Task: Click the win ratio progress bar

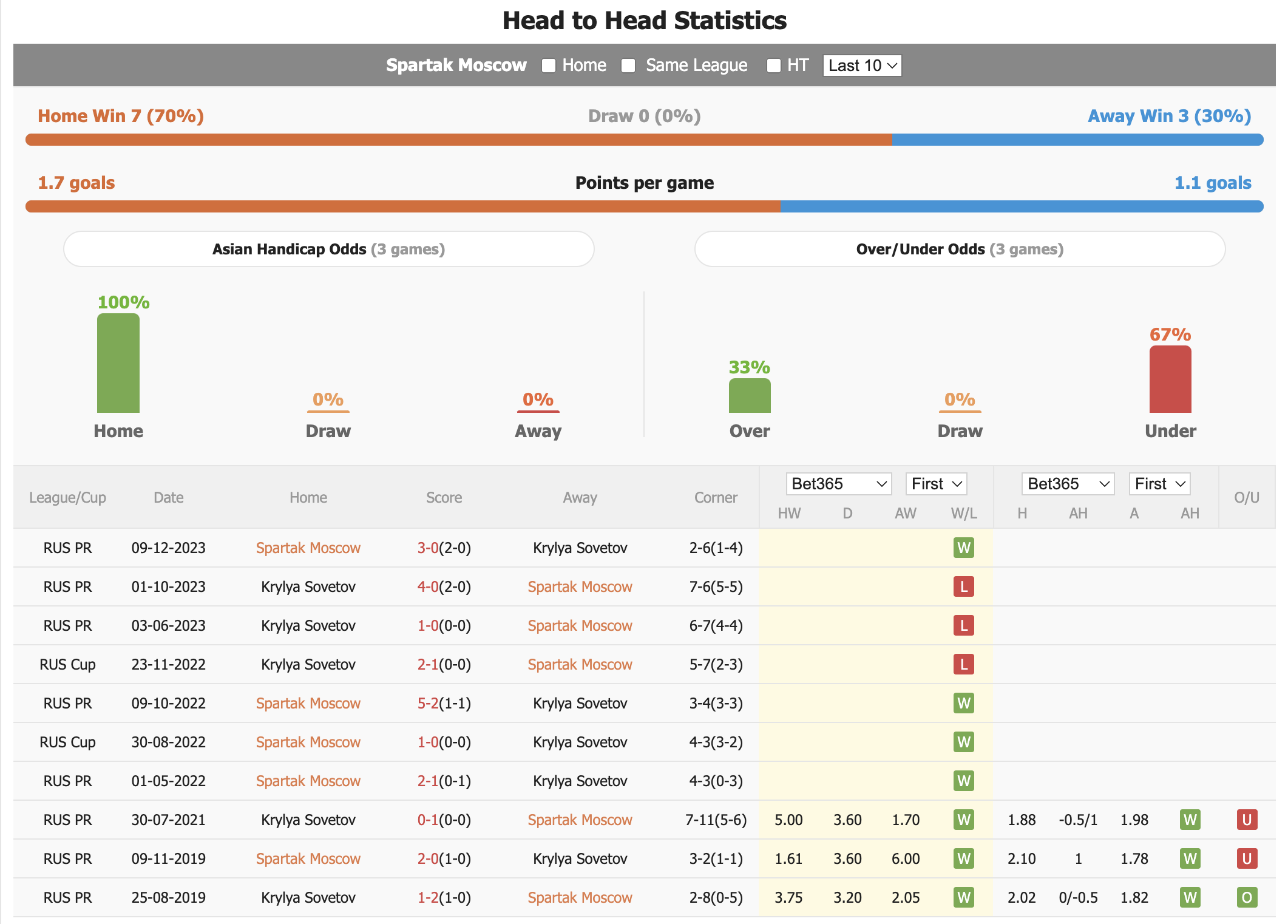Action: (x=644, y=140)
